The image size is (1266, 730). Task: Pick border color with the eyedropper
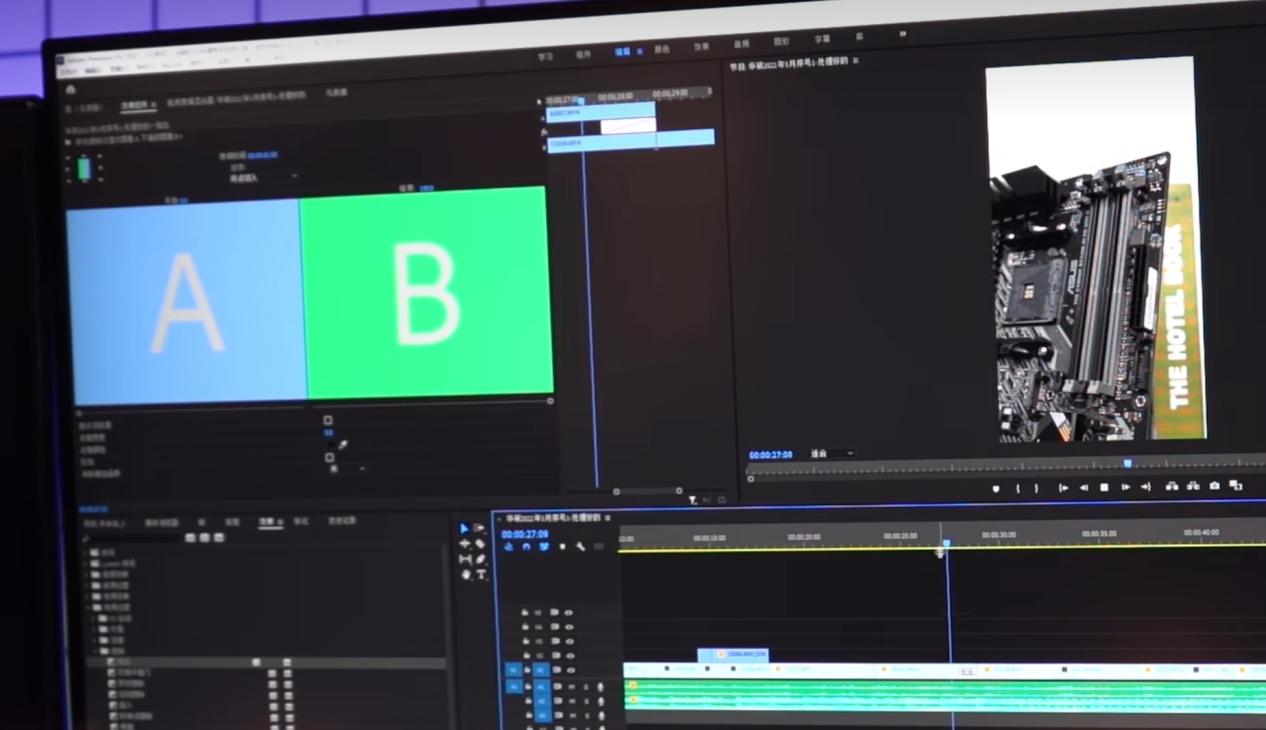[343, 445]
